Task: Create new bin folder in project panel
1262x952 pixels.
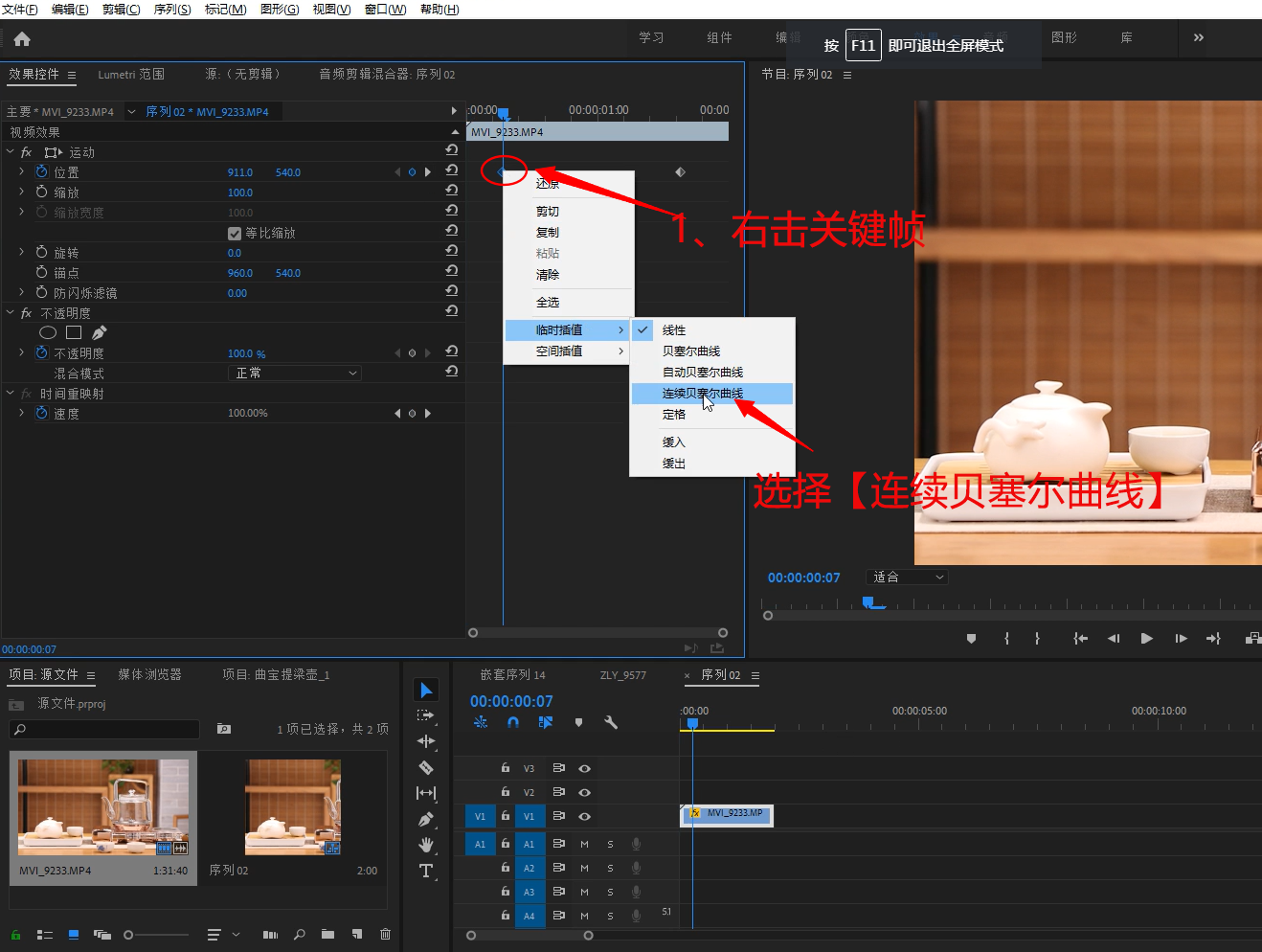Action: point(327,934)
